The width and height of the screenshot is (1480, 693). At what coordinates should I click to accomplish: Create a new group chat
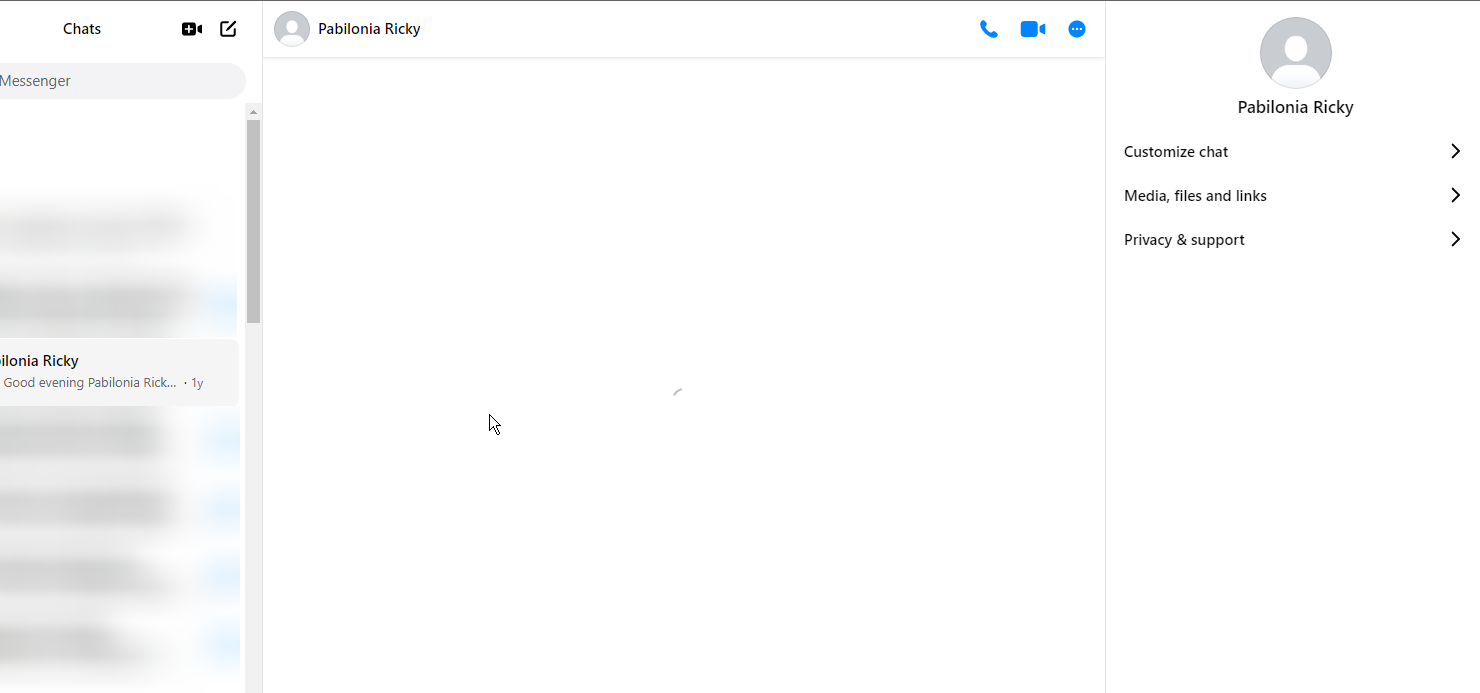pyautogui.click(x=191, y=29)
